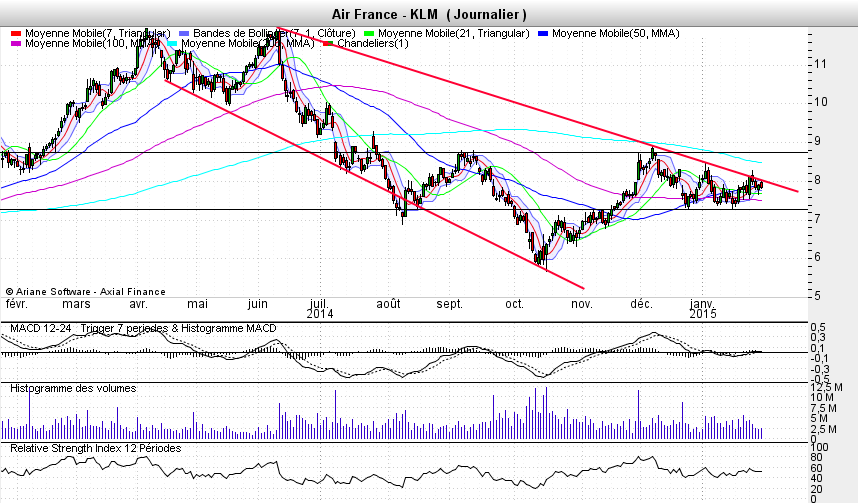Click the '7,5 M' volume axis label
Screen dimensions: 858x503
824,408
